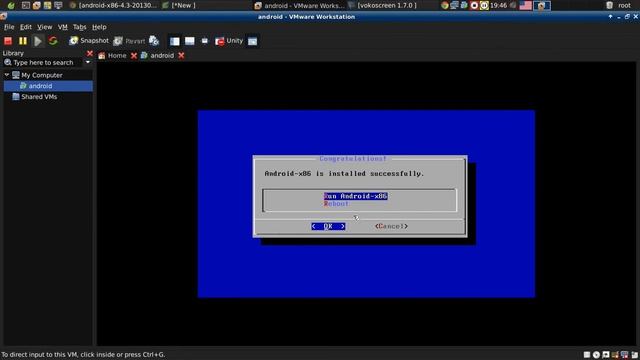Click the Chrome tray icon
Viewport: 640px width, 360px height.
[x=444, y=5]
